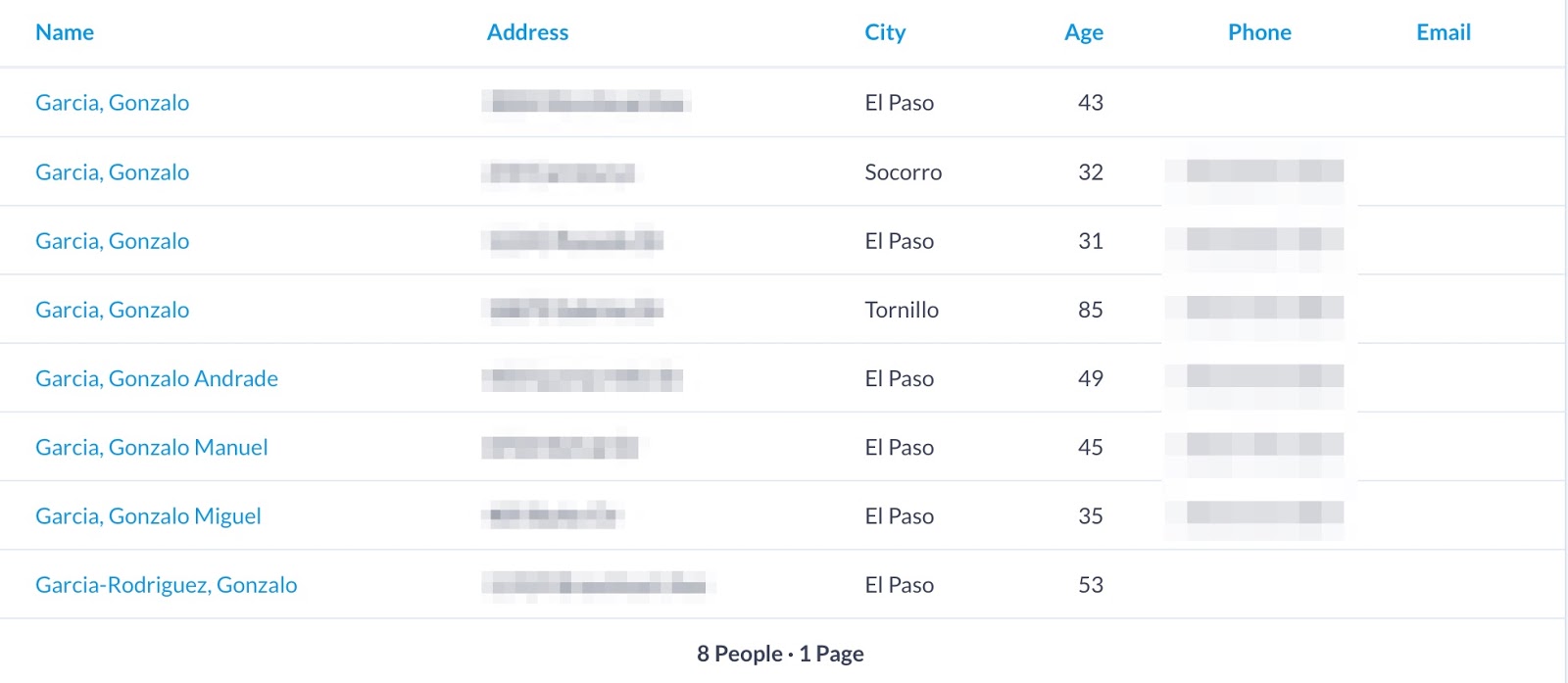The height and width of the screenshot is (683, 1568).
Task: Click the Socorro city cell
Action: point(903,172)
